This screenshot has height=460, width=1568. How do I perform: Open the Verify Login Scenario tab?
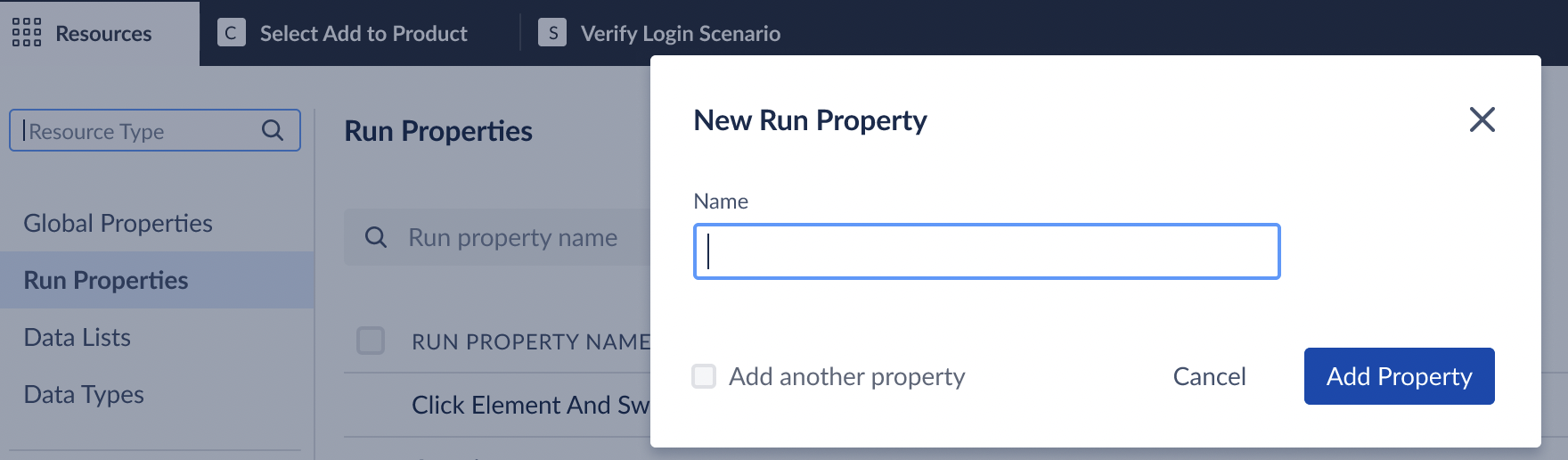pyautogui.click(x=680, y=34)
